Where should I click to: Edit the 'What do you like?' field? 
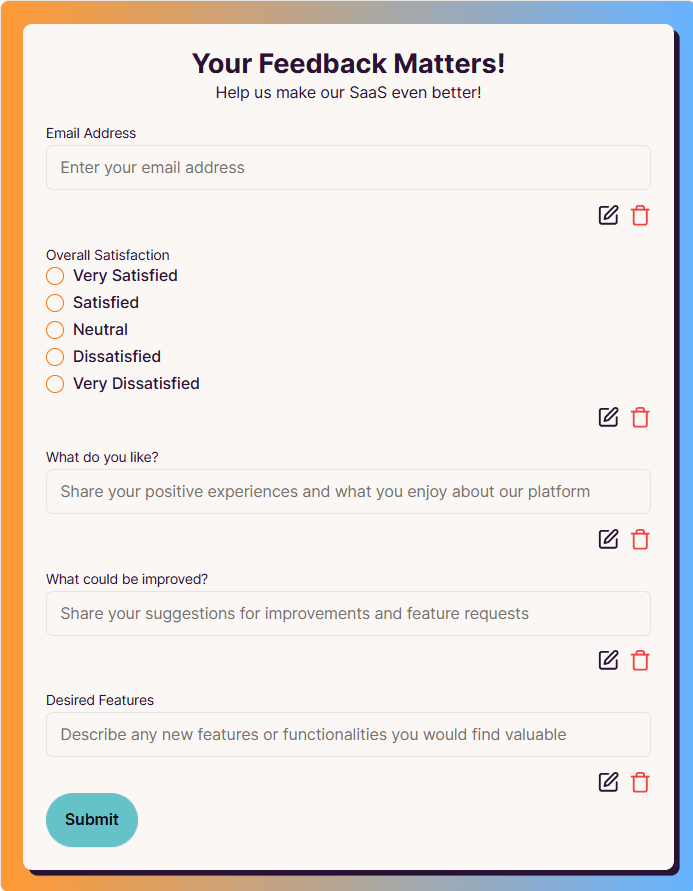click(608, 539)
